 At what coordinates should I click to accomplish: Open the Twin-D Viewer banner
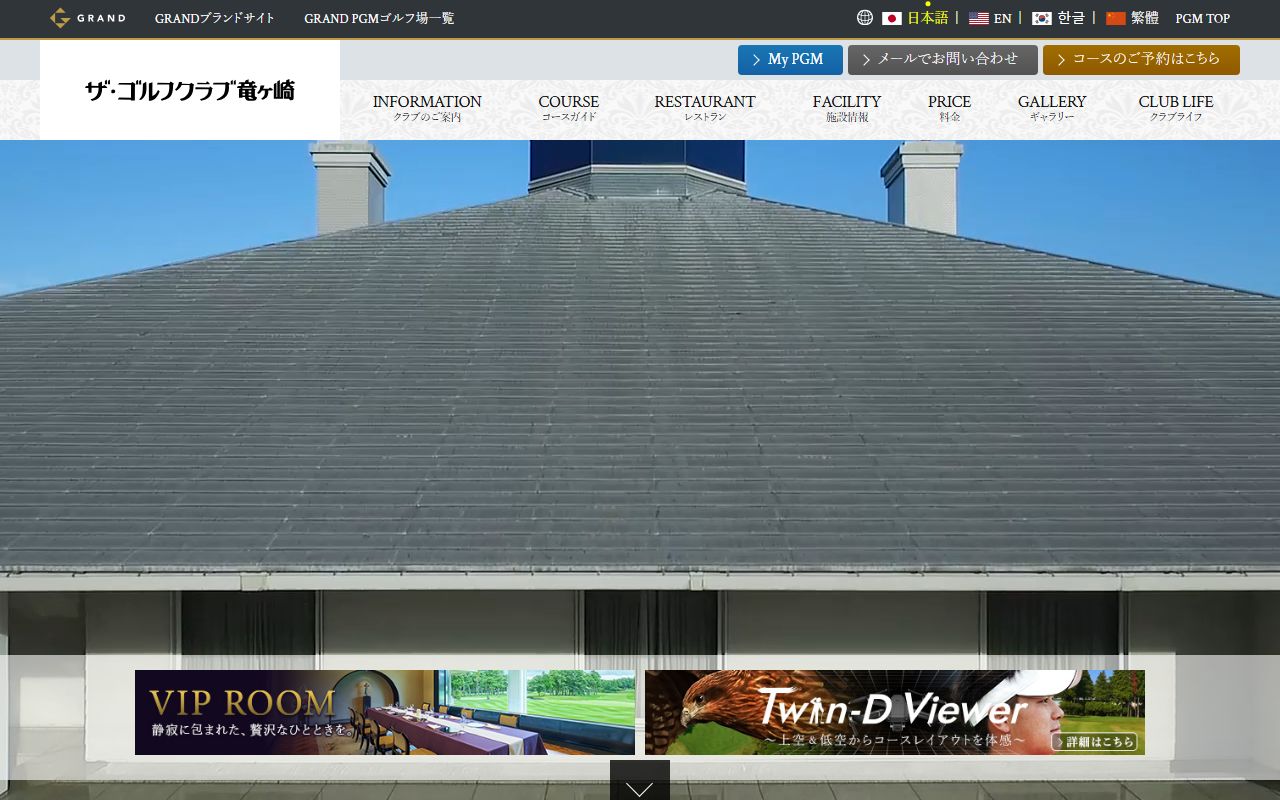(x=895, y=712)
